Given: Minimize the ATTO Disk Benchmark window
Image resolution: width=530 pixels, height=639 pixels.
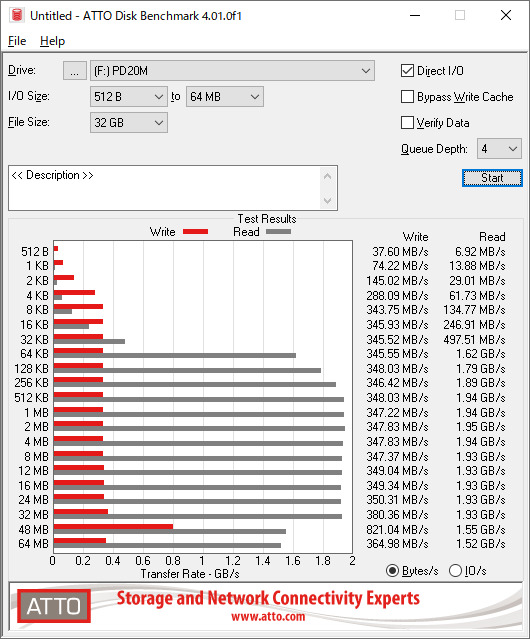Looking at the screenshot, I should click(x=415, y=15).
